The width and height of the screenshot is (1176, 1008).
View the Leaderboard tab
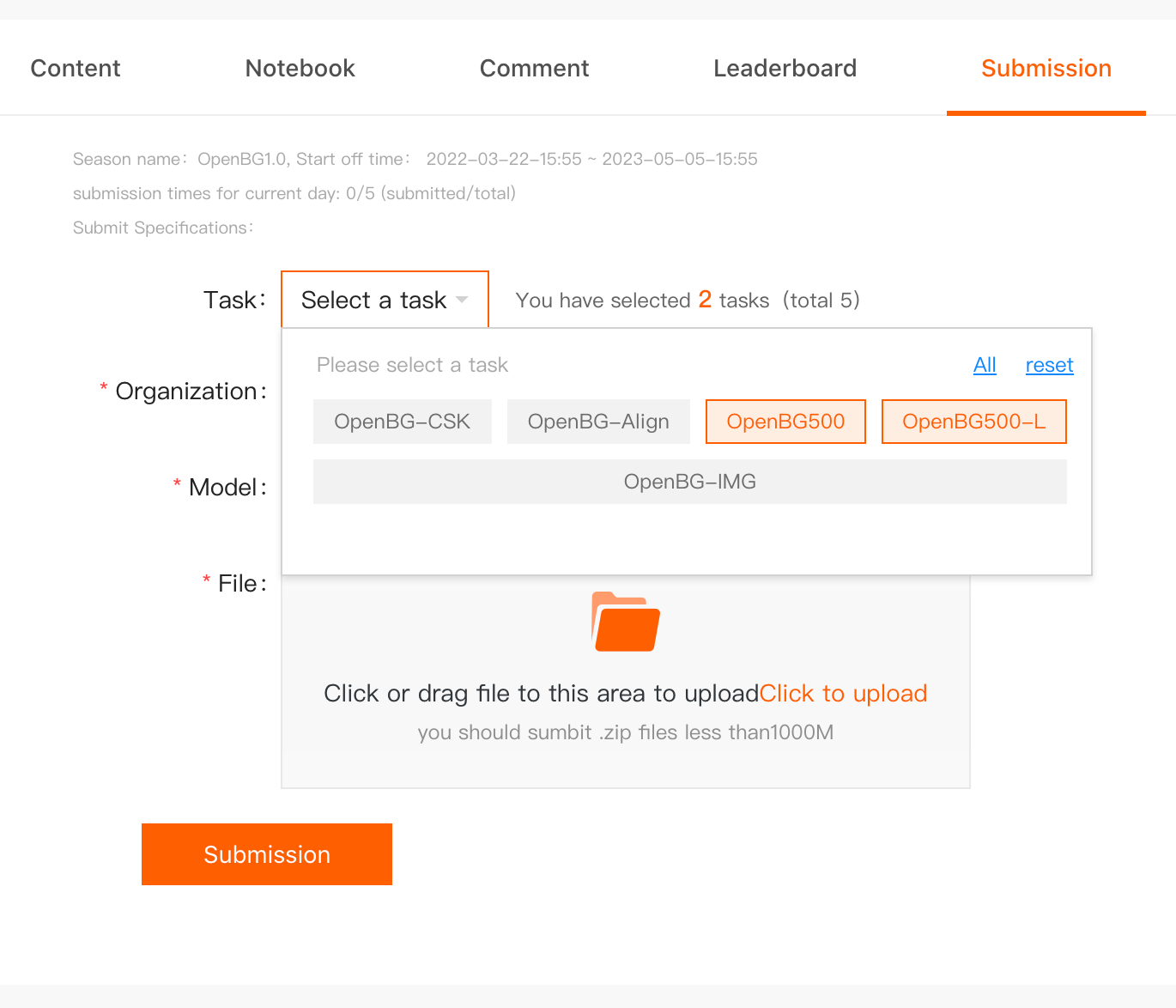coord(785,69)
